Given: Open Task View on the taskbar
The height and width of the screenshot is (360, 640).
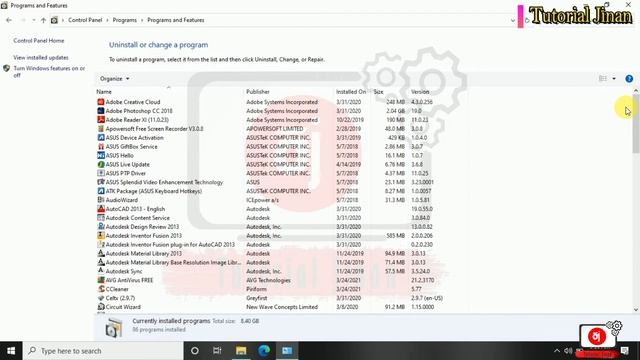Looking at the screenshot, I should 217,351.
